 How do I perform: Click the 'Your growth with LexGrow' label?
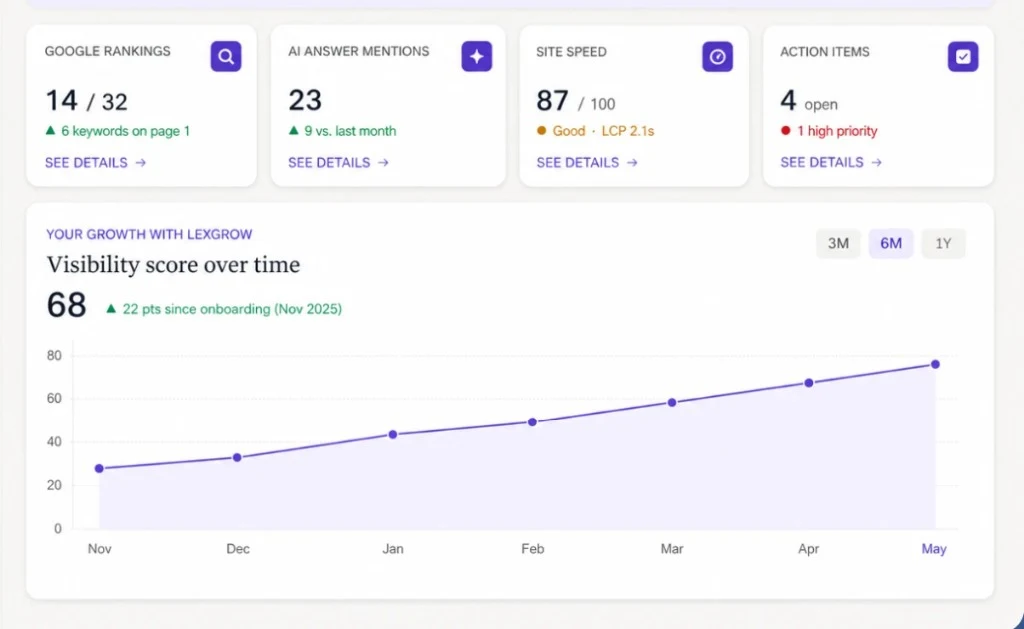pos(149,234)
